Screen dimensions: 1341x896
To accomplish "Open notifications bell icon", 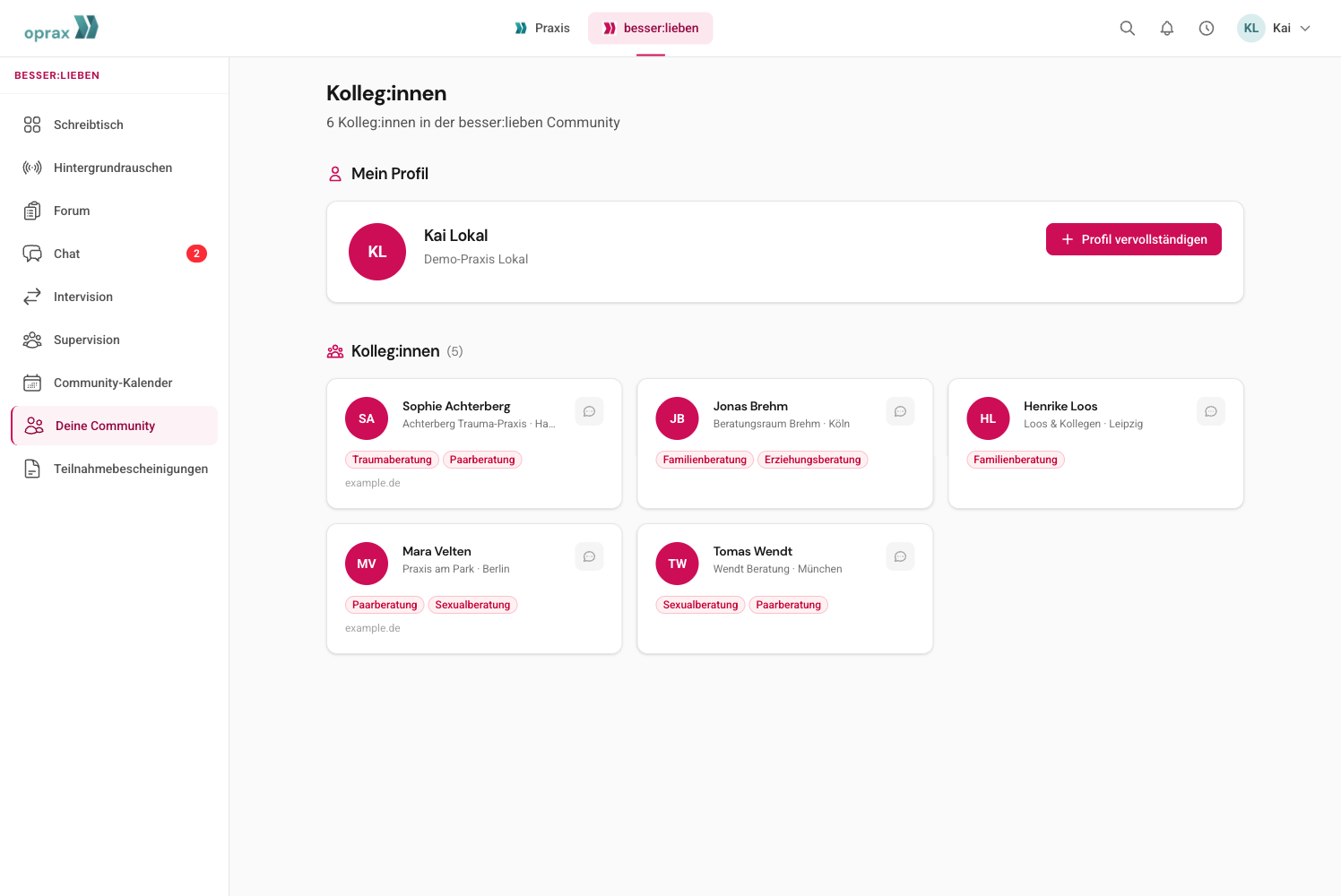I will [x=1167, y=28].
